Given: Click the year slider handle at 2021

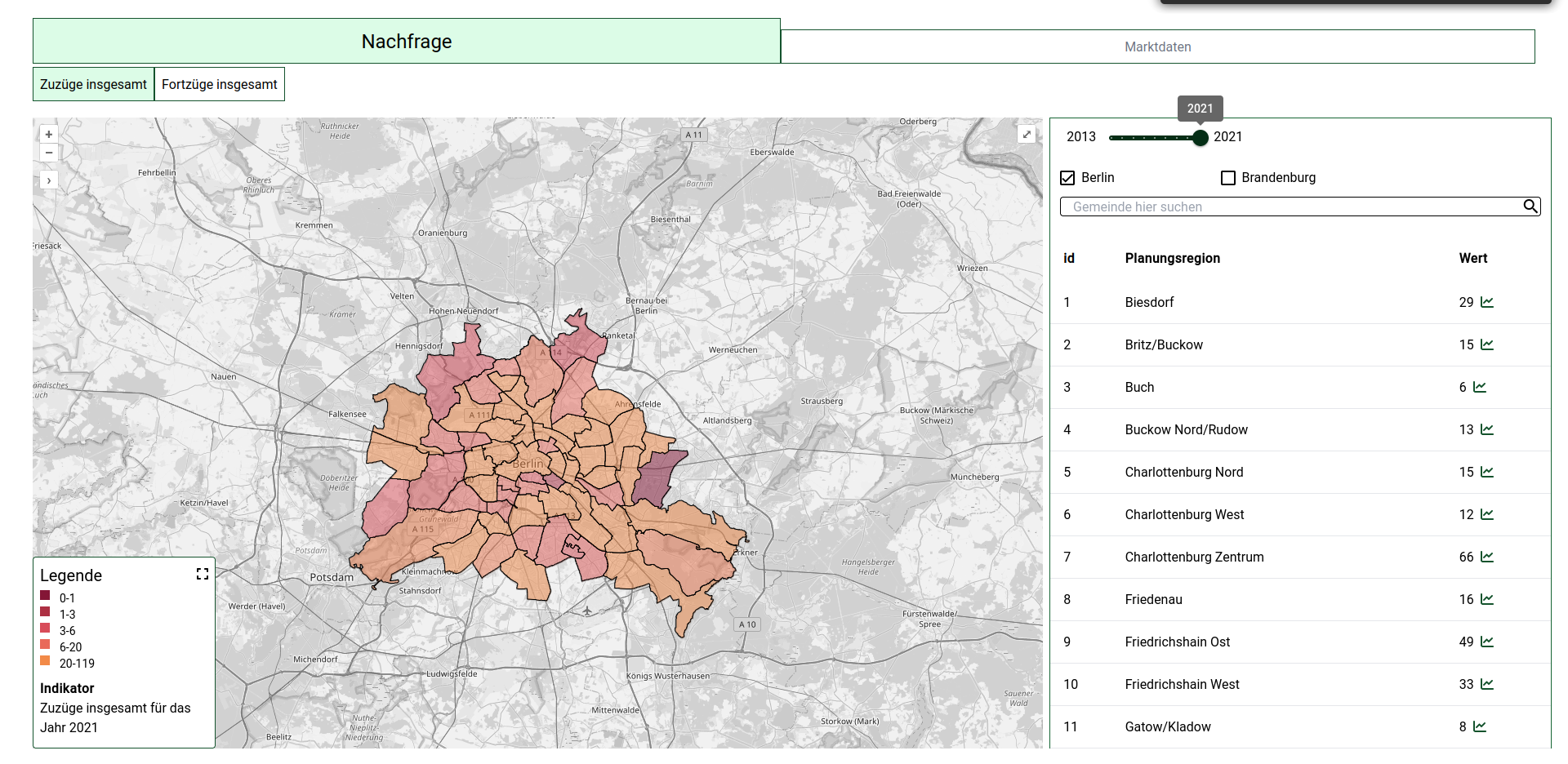Looking at the screenshot, I should point(1200,138).
